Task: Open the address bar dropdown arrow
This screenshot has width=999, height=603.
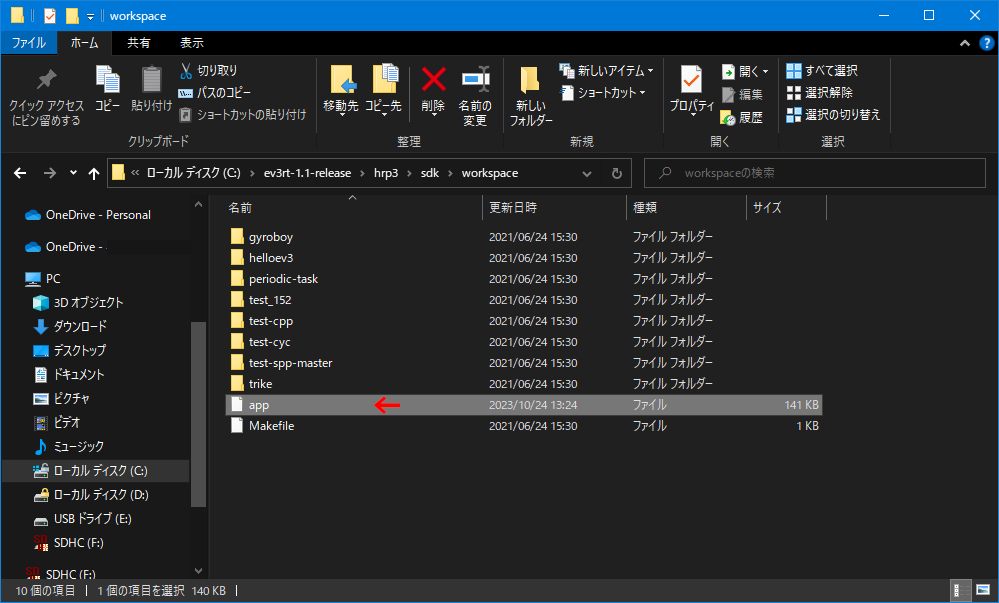Action: coord(587,172)
